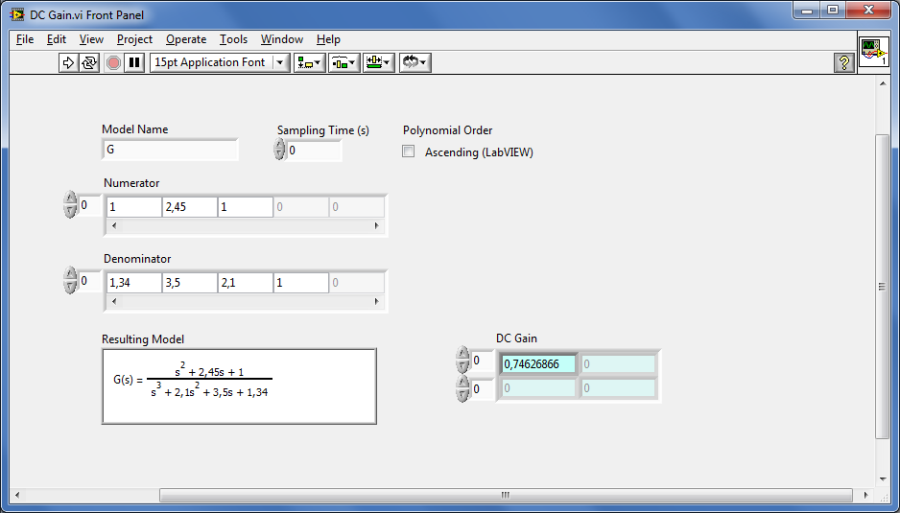Click Denominator element 3,5
The width and height of the screenshot is (900, 513).
point(190,283)
